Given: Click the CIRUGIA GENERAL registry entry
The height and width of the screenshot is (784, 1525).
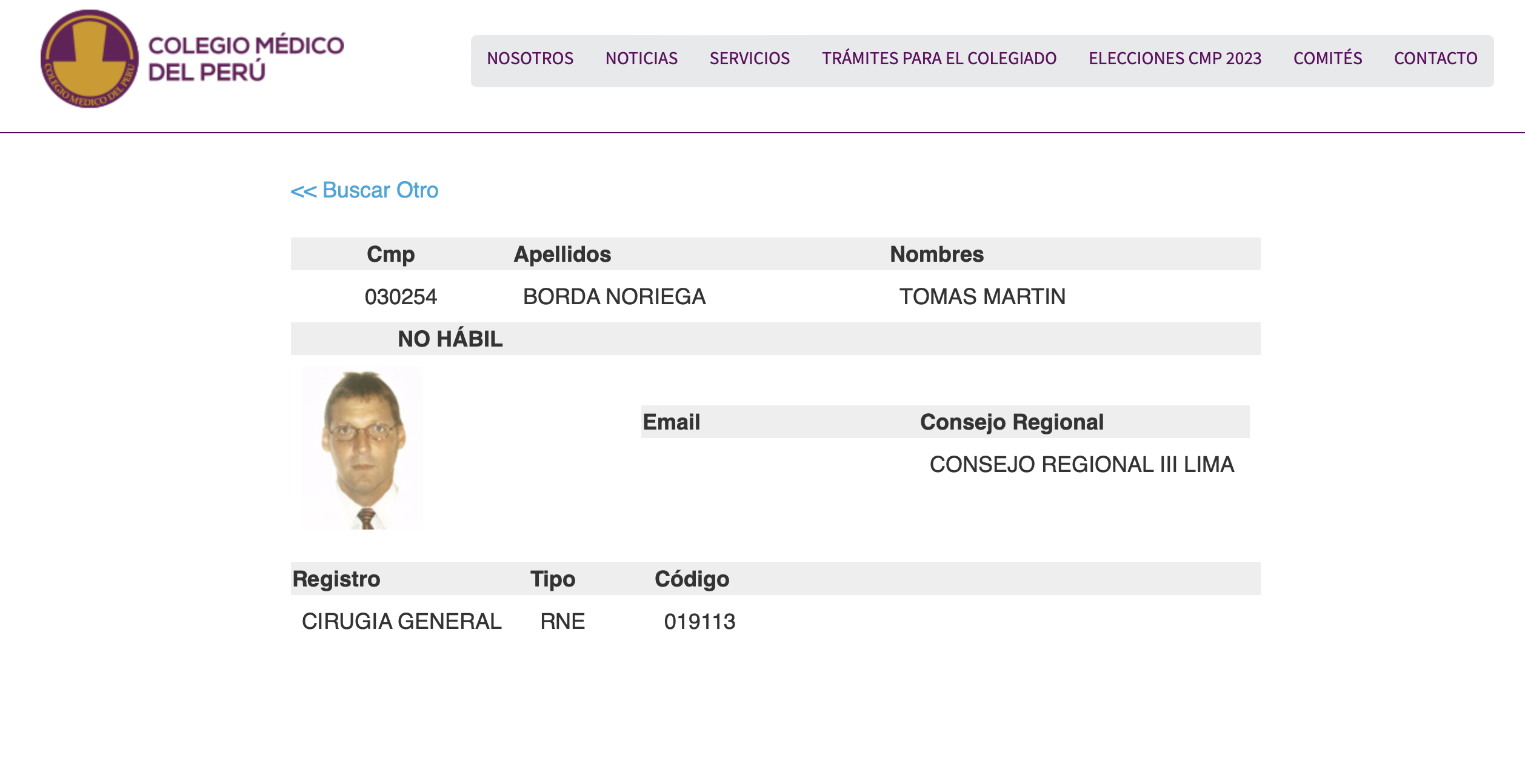Looking at the screenshot, I should 401,622.
